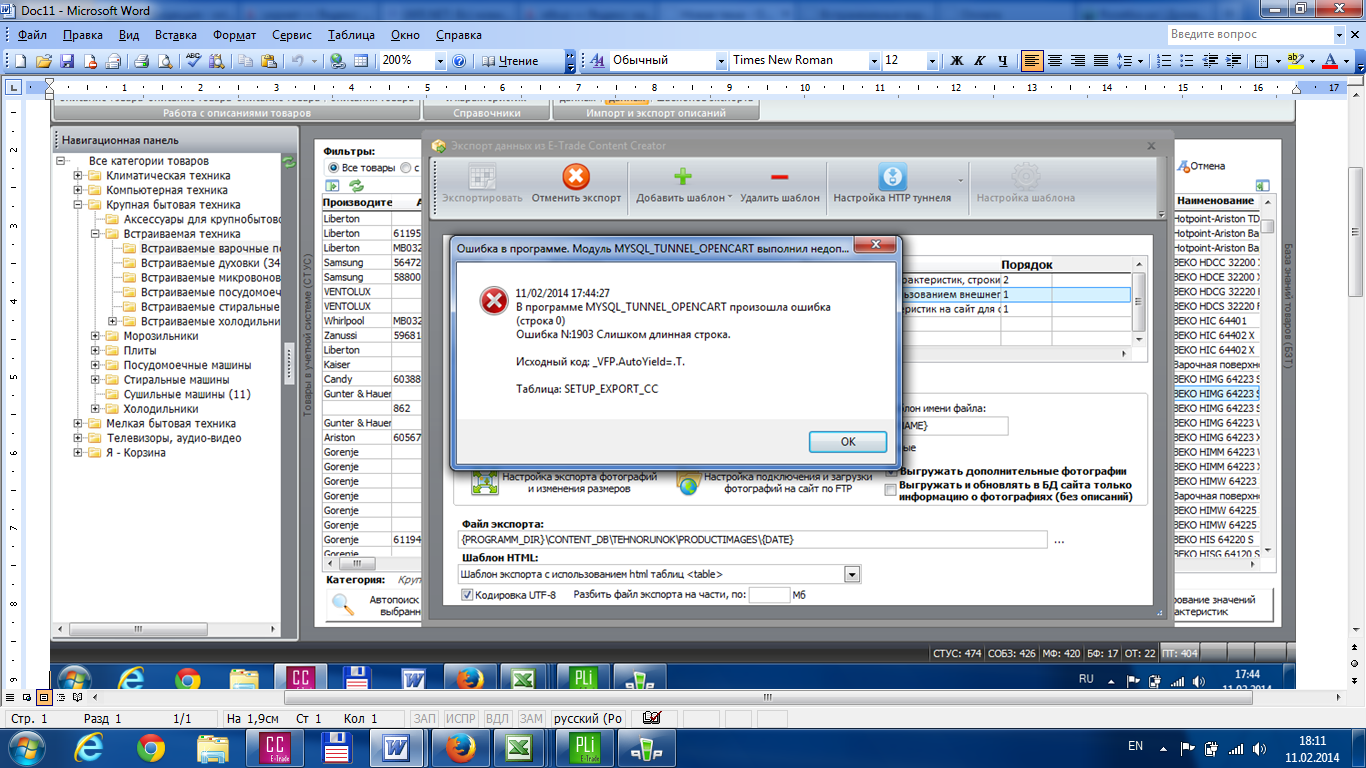Click the Open file folder icon in Word's toolbar
1366x768 pixels.
click(44, 61)
